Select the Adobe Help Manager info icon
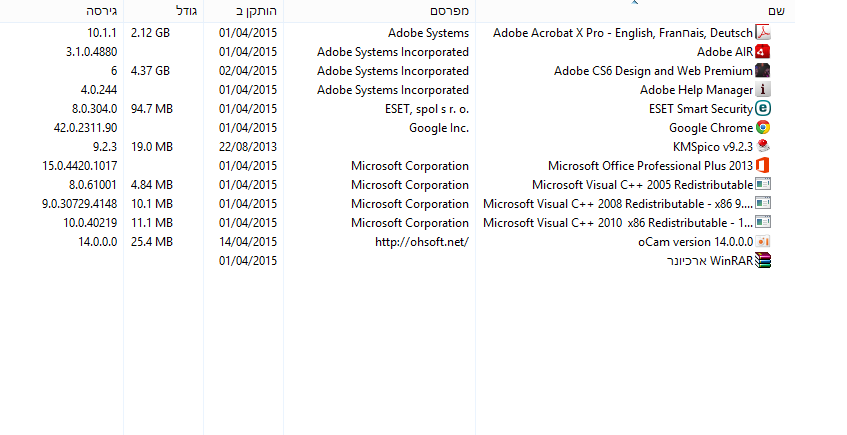The height and width of the screenshot is (435, 847). [x=763, y=89]
